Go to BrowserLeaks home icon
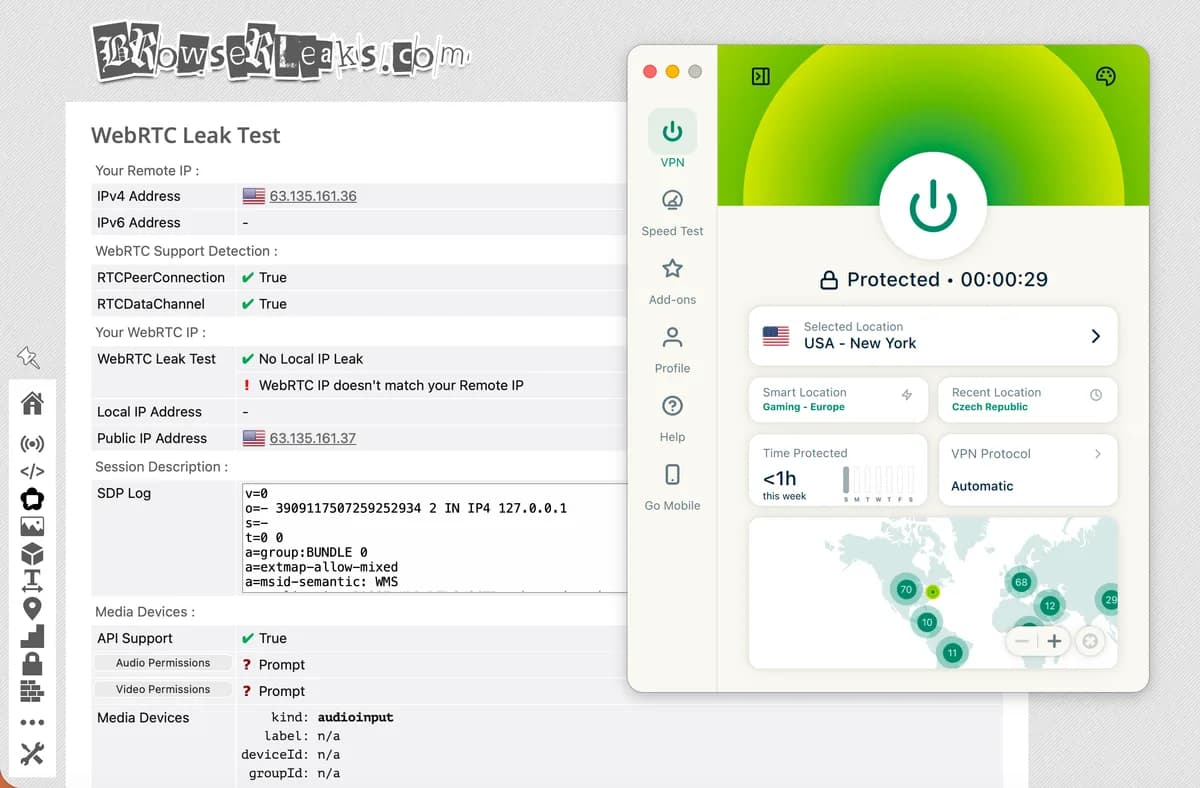Viewport: 1200px width, 788px height. (32, 404)
